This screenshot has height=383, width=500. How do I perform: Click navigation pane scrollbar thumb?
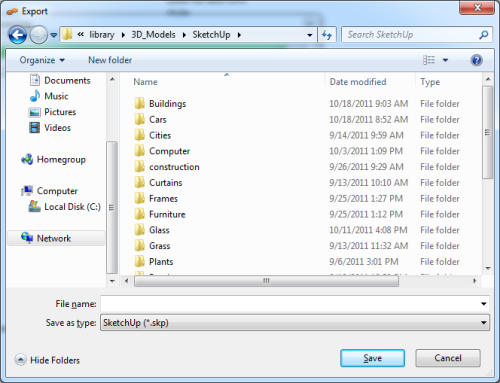click(112, 207)
